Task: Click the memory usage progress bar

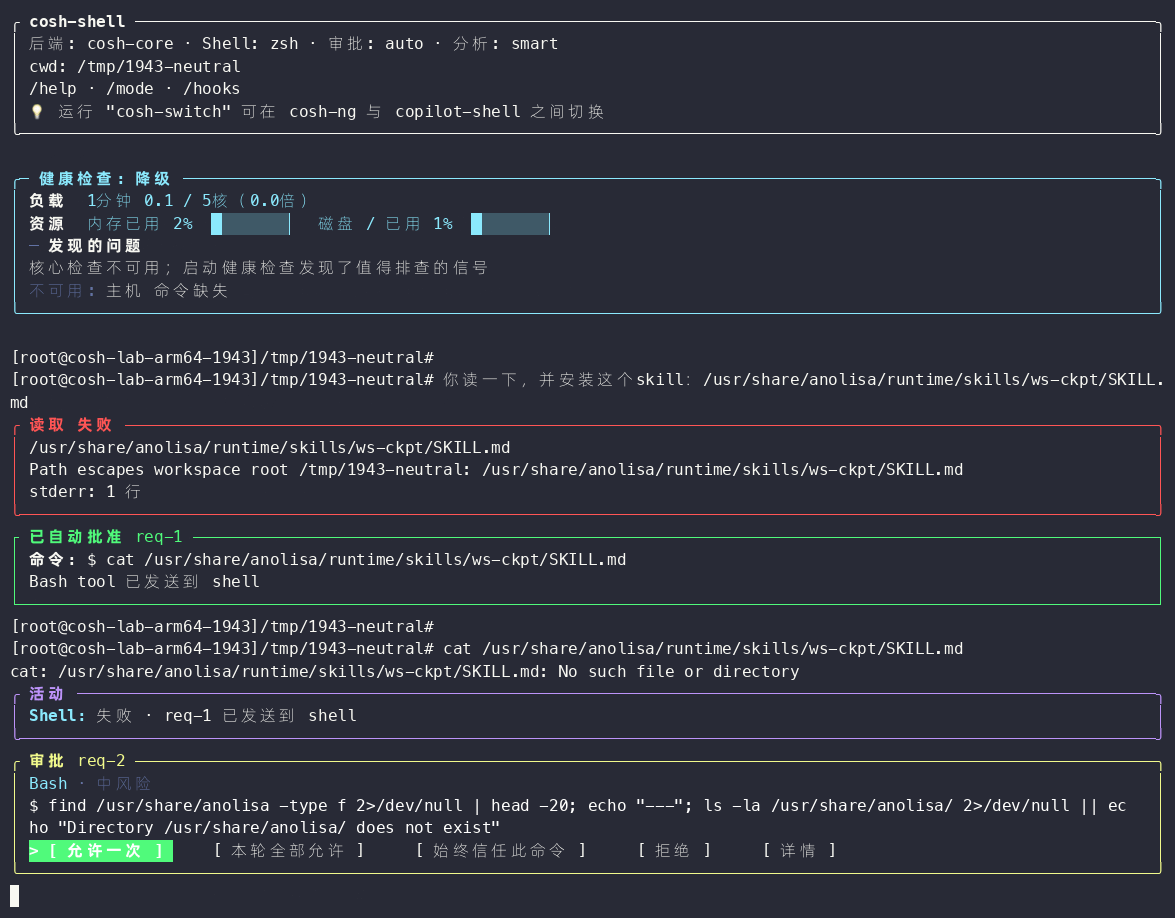Action: click(x=250, y=224)
